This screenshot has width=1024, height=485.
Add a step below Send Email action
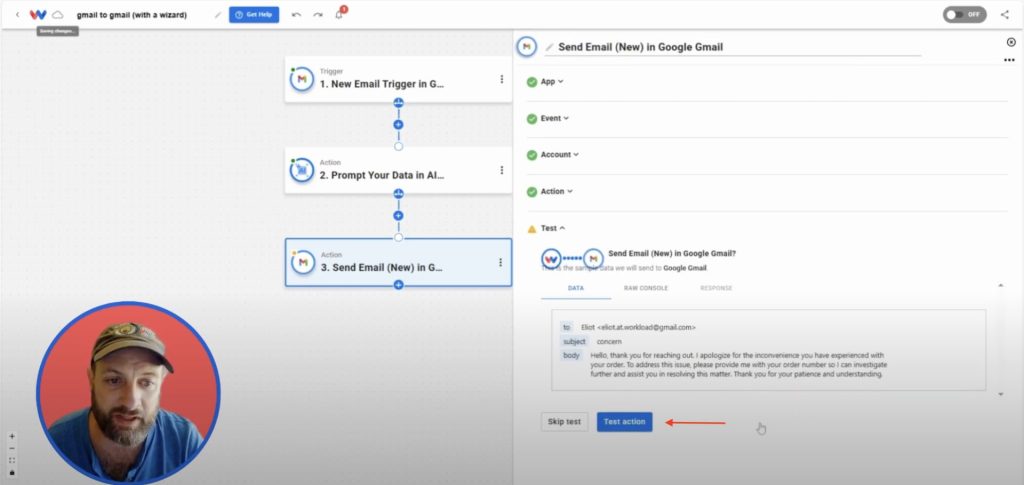[x=398, y=285]
